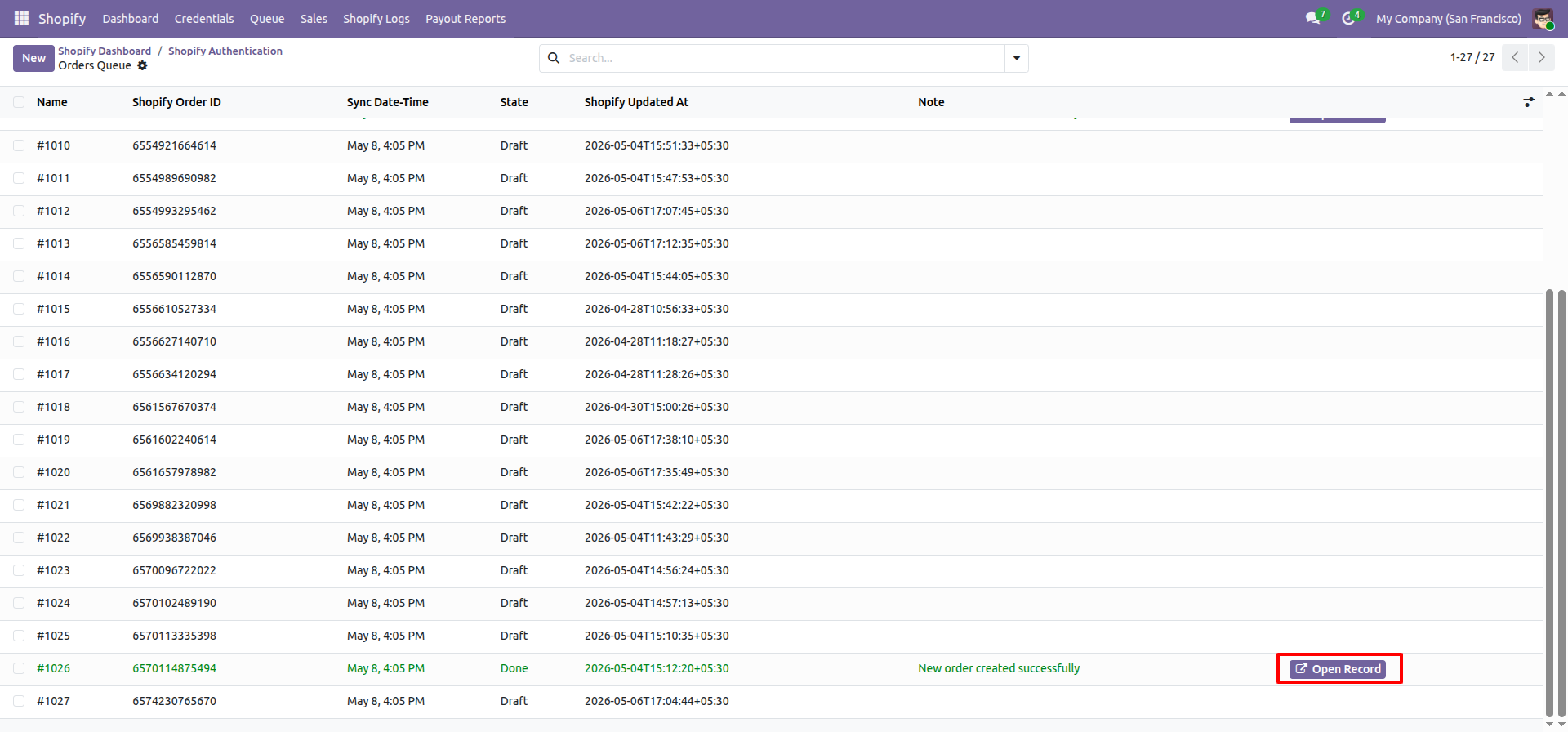Follow the Shopify Authentication breadcrumb link
Viewport: 1568px width, 732px height.
point(225,51)
